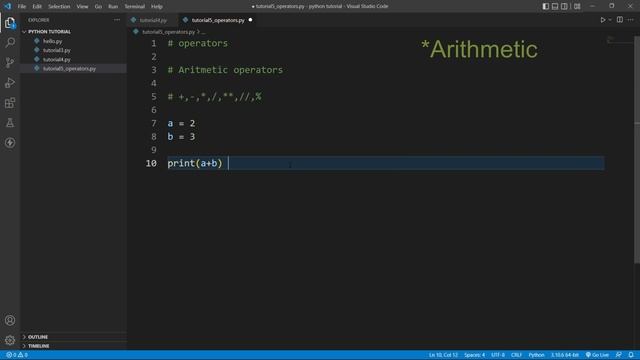Open hello.py from Explorer
Image resolution: width=640 pixels, height=360 pixels.
click(x=53, y=41)
